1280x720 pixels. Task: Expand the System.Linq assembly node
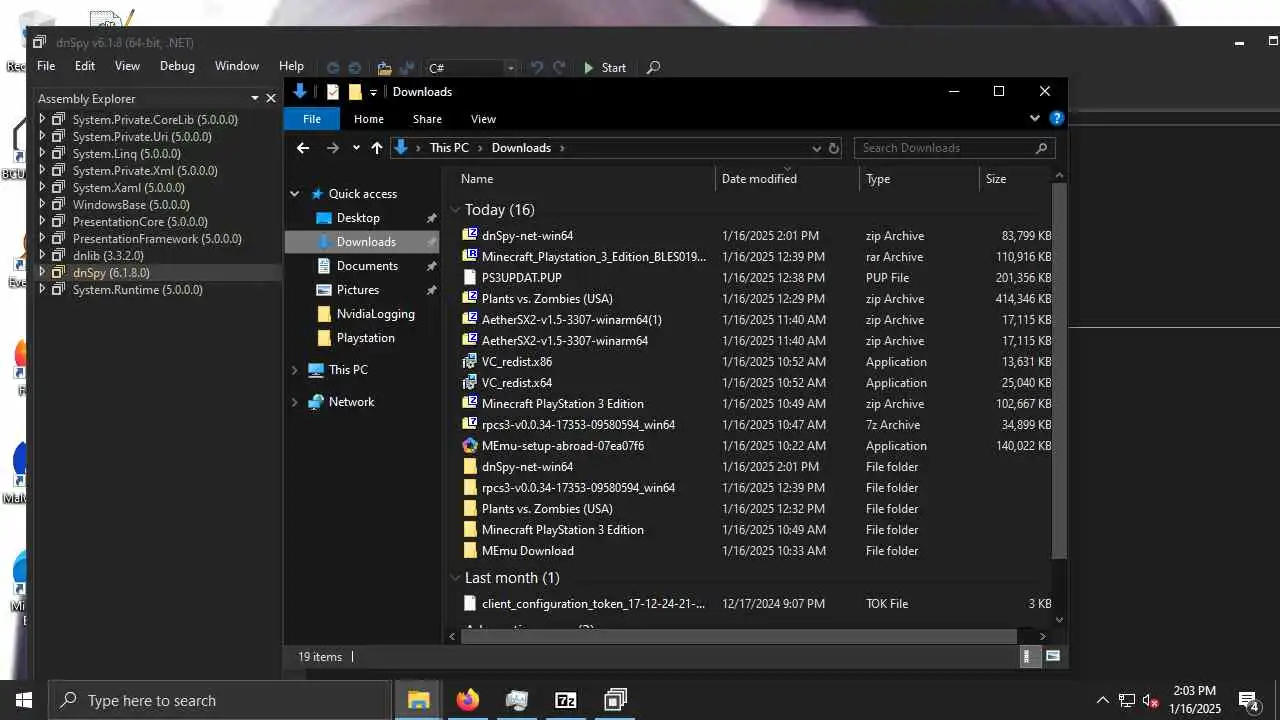pos(43,153)
